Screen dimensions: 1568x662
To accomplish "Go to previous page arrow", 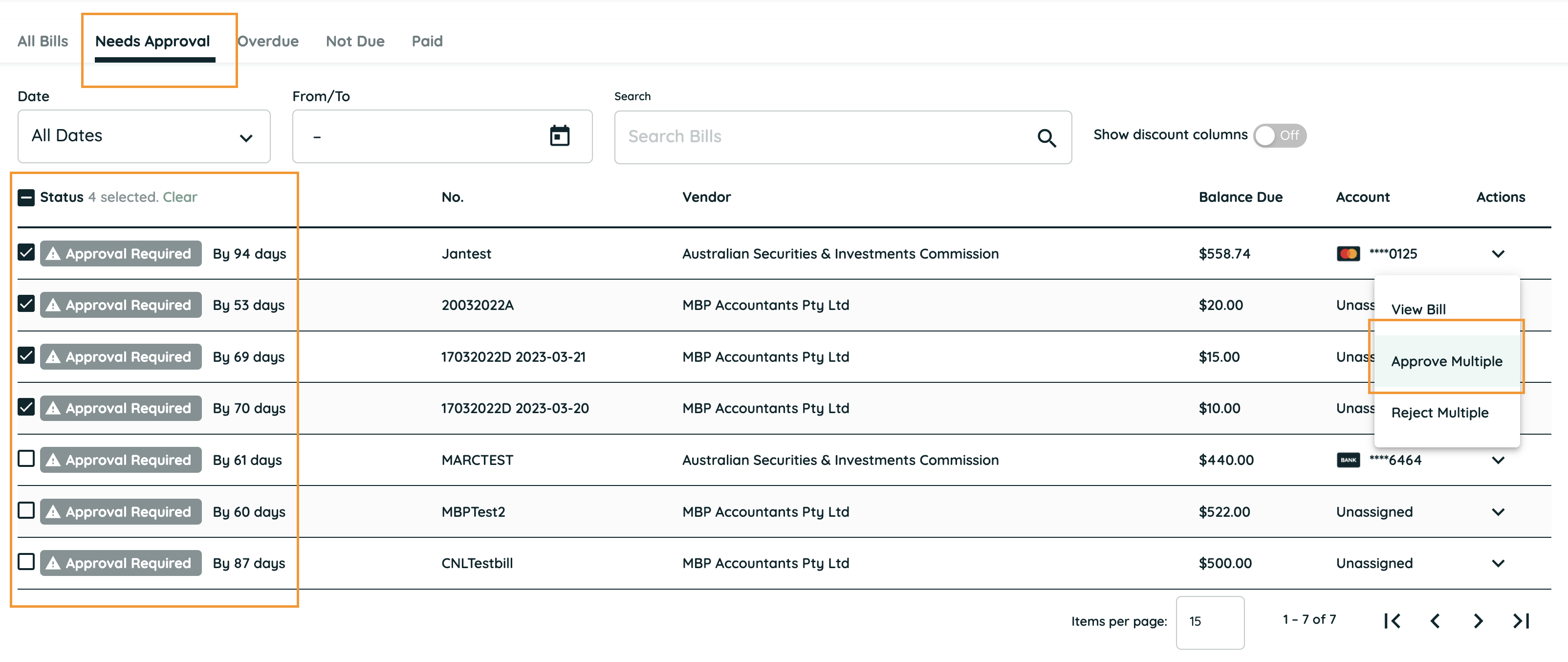I will pyautogui.click(x=1436, y=620).
